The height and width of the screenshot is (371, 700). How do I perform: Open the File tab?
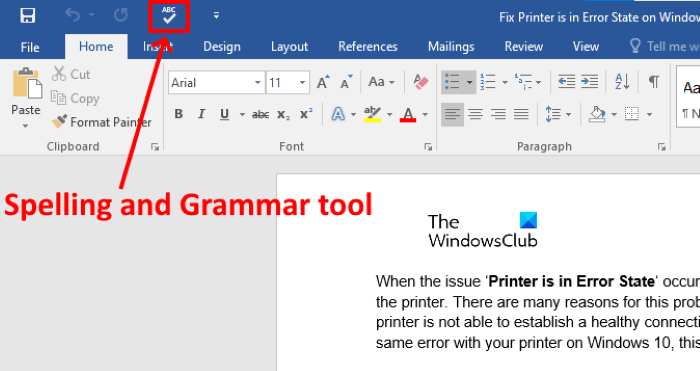(x=30, y=47)
